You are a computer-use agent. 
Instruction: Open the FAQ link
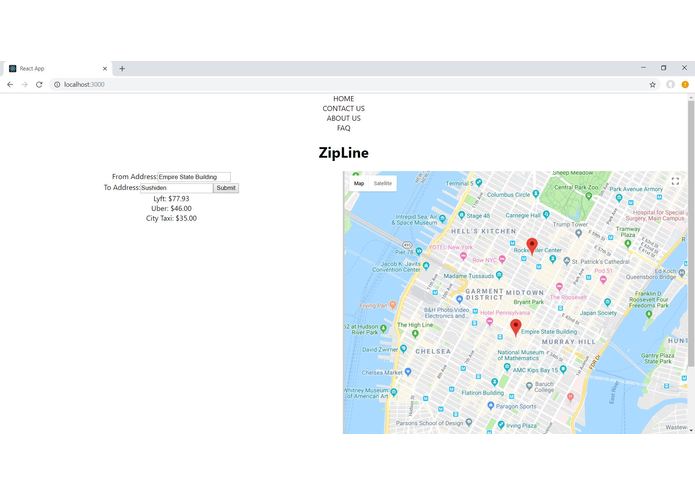344,128
